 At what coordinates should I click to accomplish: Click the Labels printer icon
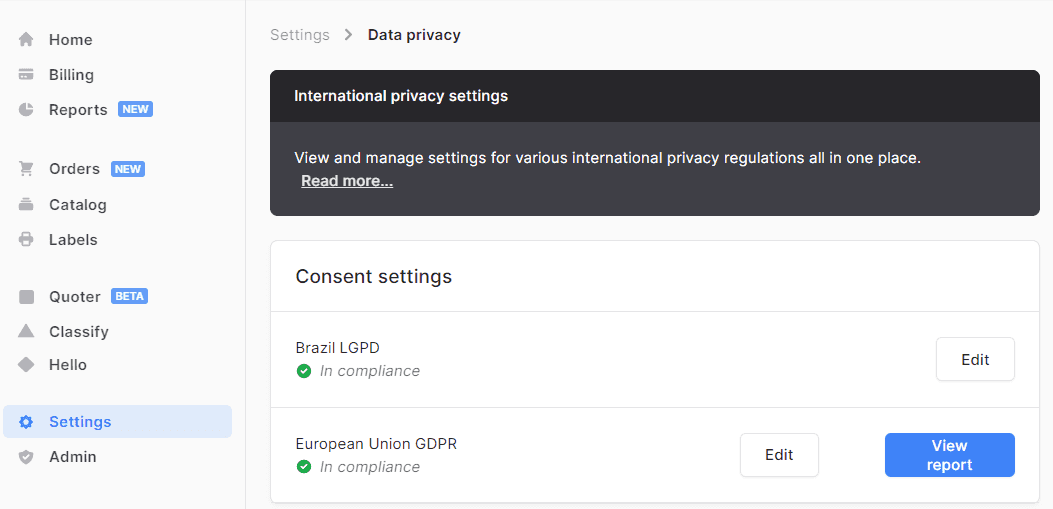click(x=26, y=240)
